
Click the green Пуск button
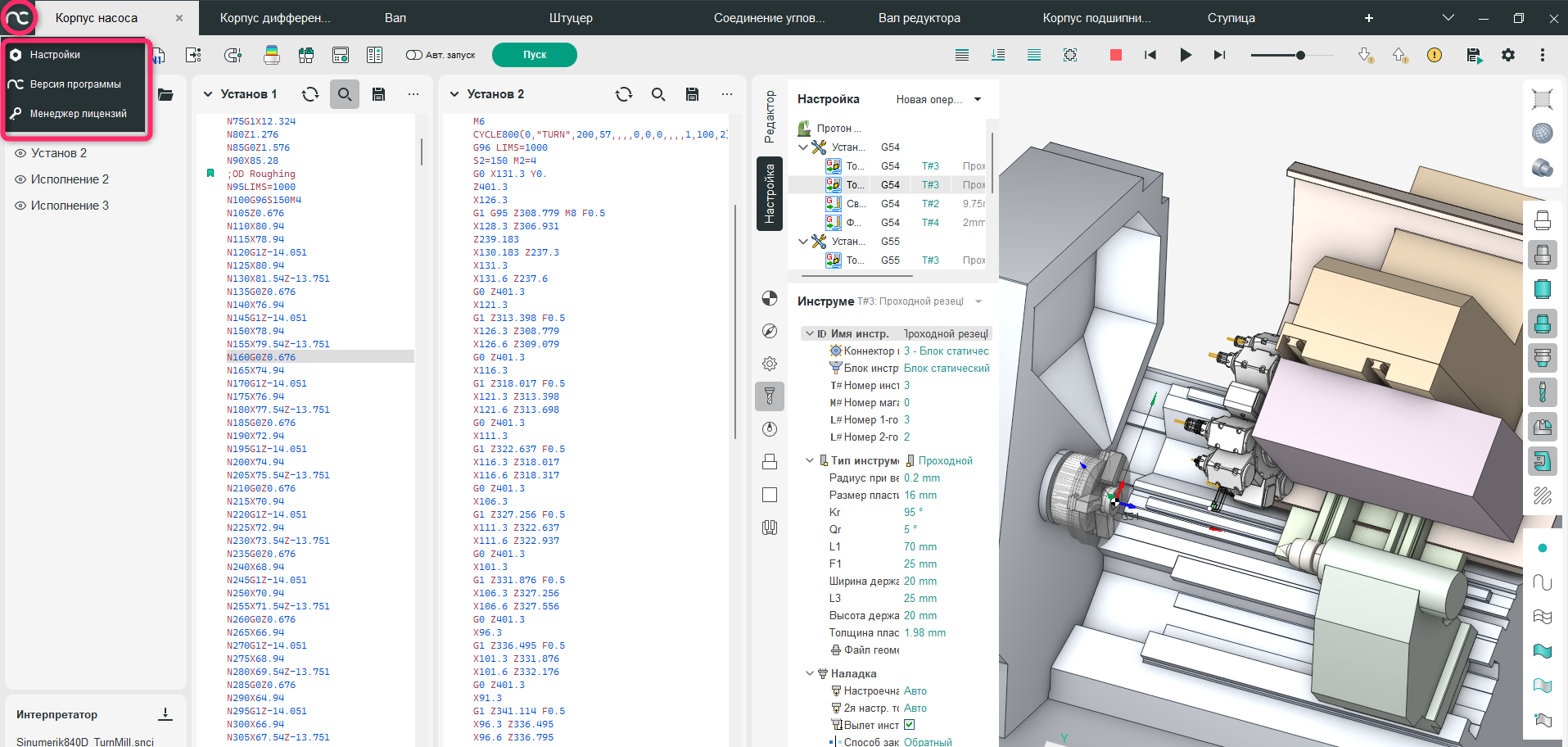[534, 55]
